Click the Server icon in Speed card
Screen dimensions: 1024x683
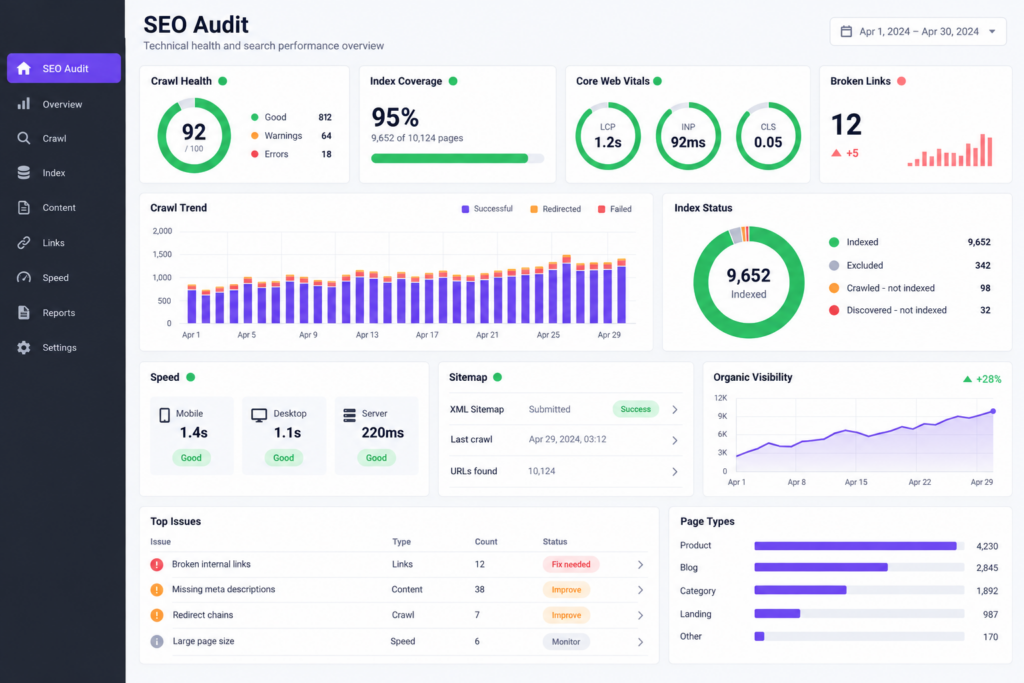pyautogui.click(x=349, y=415)
